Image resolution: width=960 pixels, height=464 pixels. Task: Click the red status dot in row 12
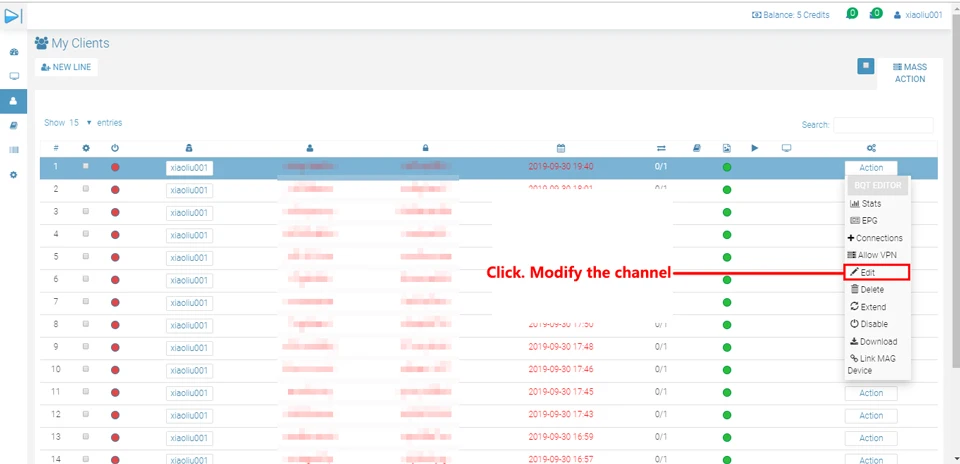pos(115,415)
